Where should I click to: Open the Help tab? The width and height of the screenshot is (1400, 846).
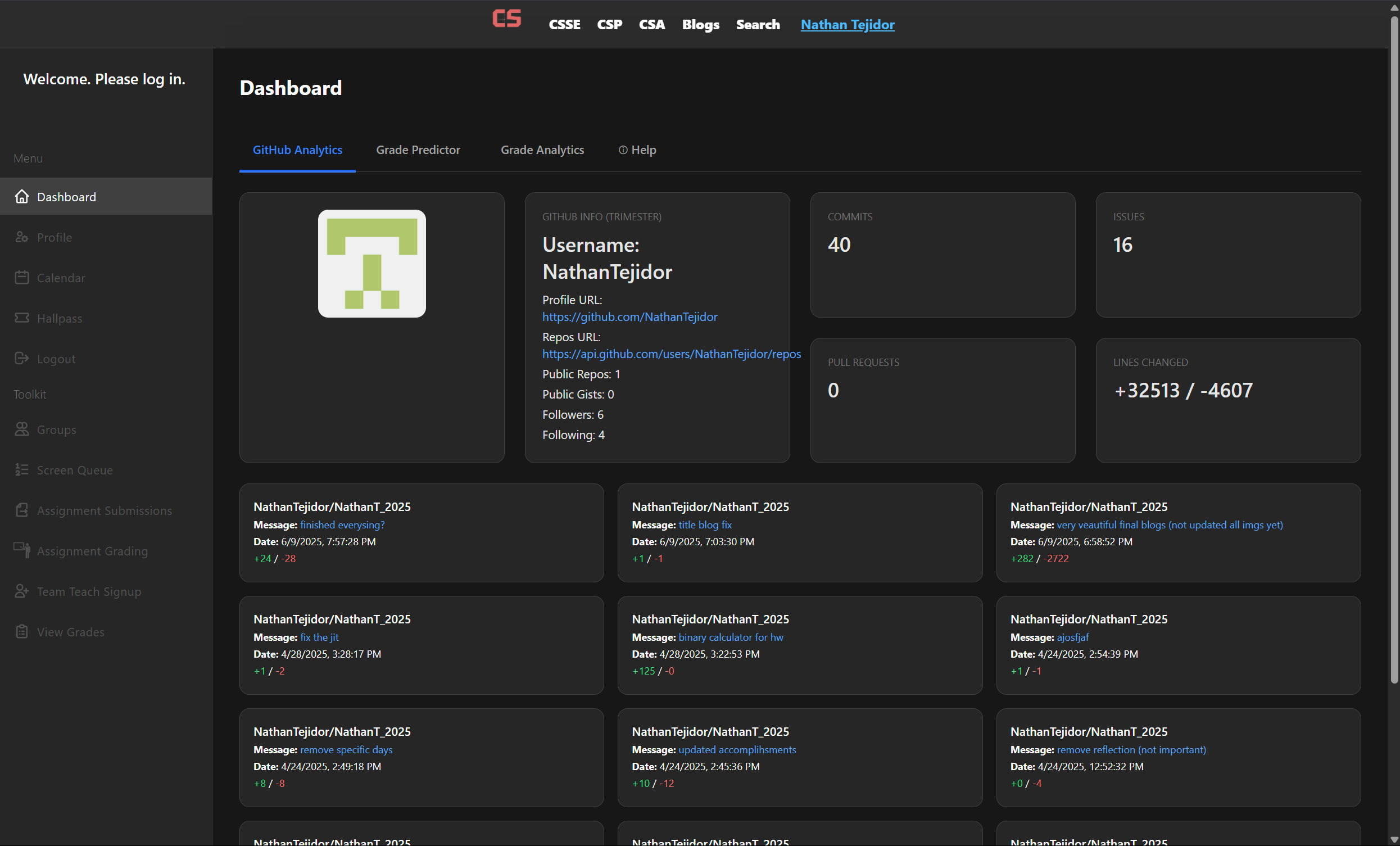pos(637,150)
